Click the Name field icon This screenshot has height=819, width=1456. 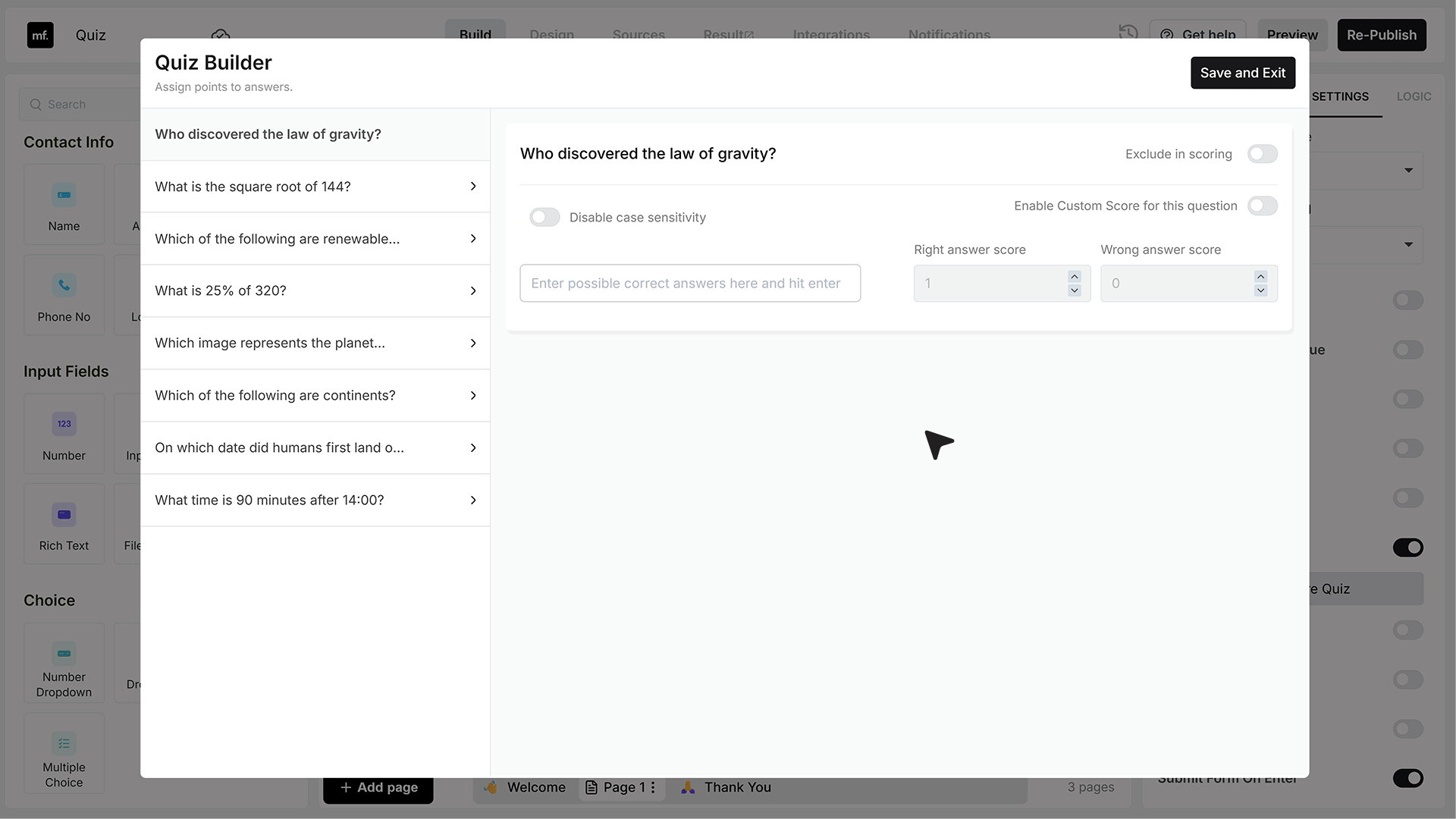64,195
